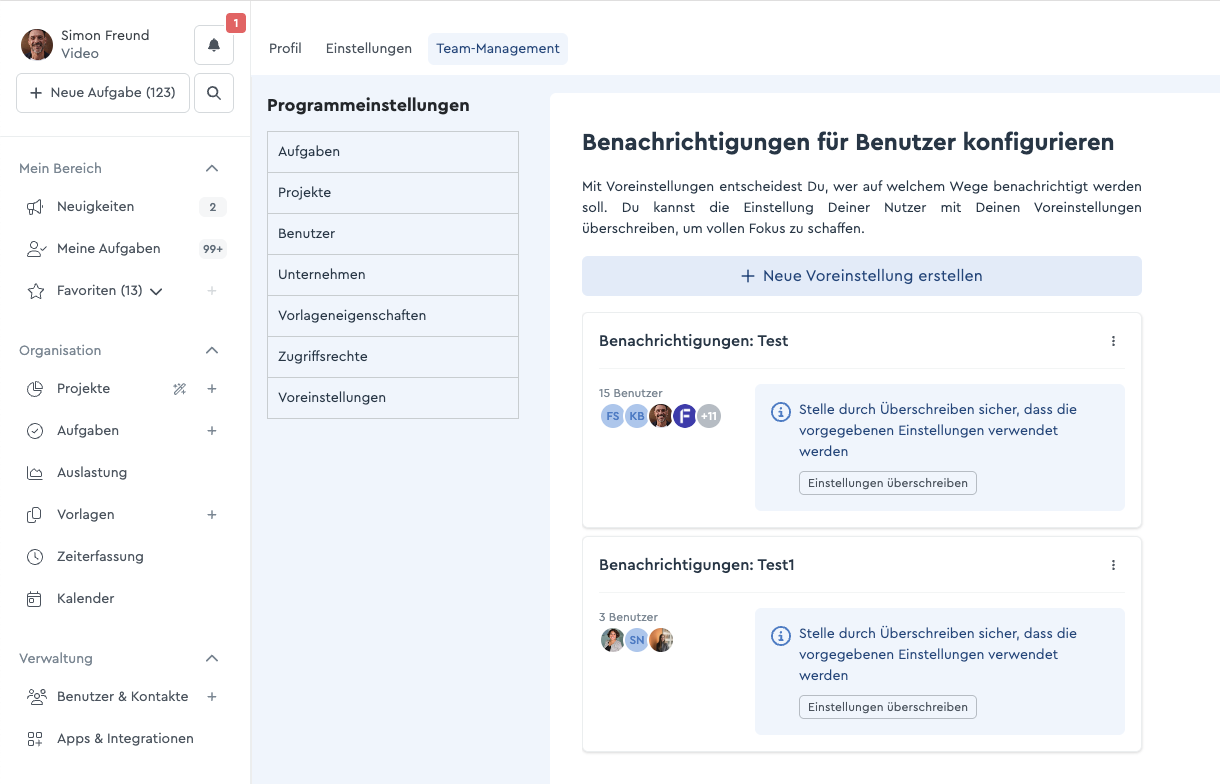1220x784 pixels.
Task: Click the KB user avatar in the Test card
Action: pyautogui.click(x=637, y=416)
